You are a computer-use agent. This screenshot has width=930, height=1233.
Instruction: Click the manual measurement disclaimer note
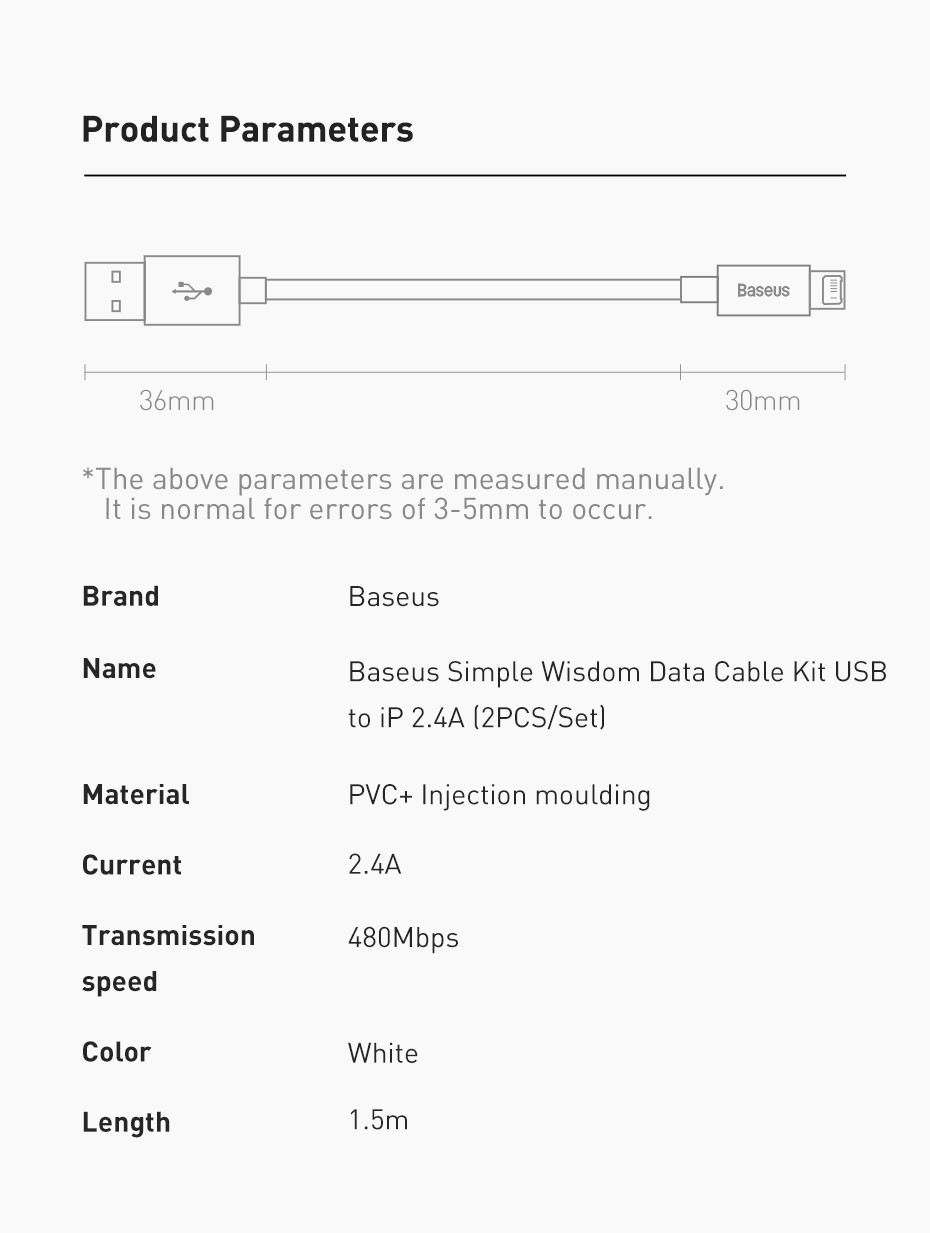(x=403, y=494)
